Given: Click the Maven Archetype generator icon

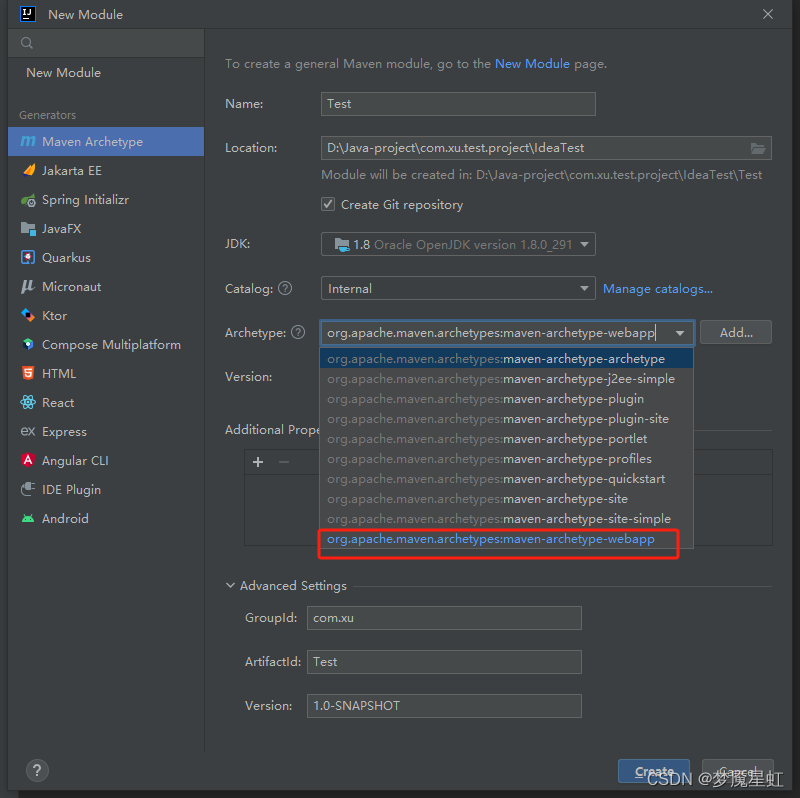Looking at the screenshot, I should (x=28, y=141).
